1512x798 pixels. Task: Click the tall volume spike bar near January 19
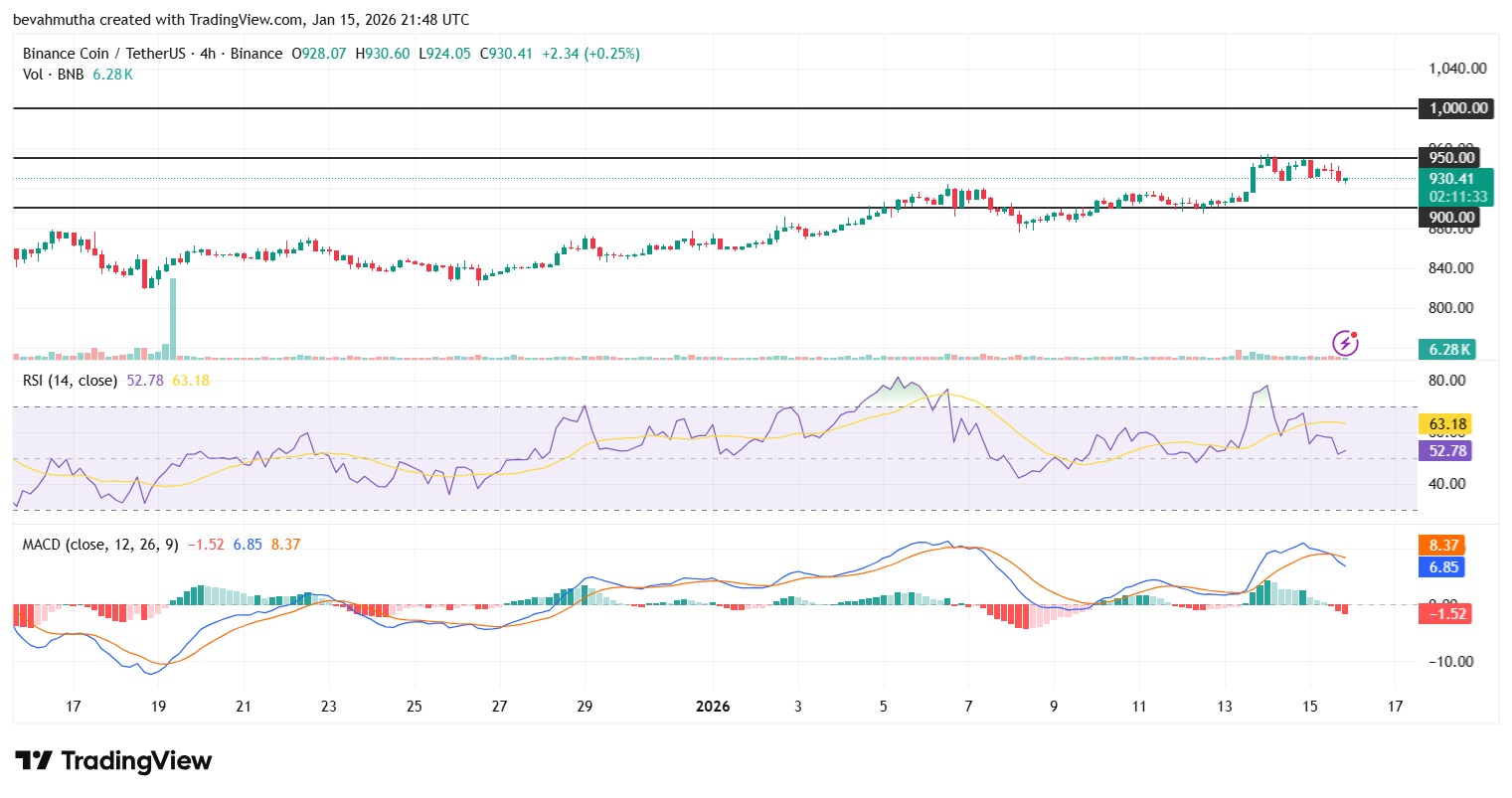coord(171,318)
